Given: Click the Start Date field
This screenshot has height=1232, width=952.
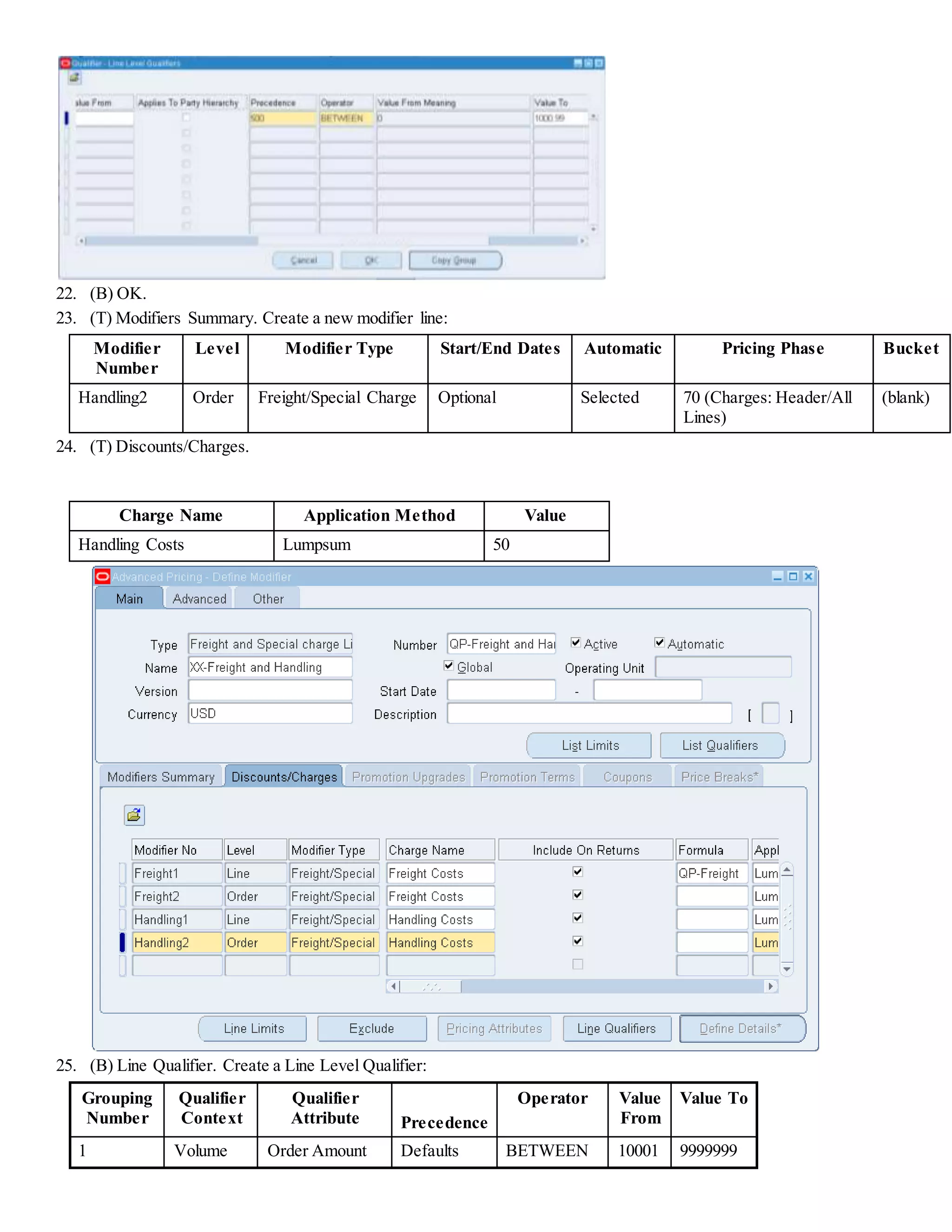Looking at the screenshot, I should 502,690.
